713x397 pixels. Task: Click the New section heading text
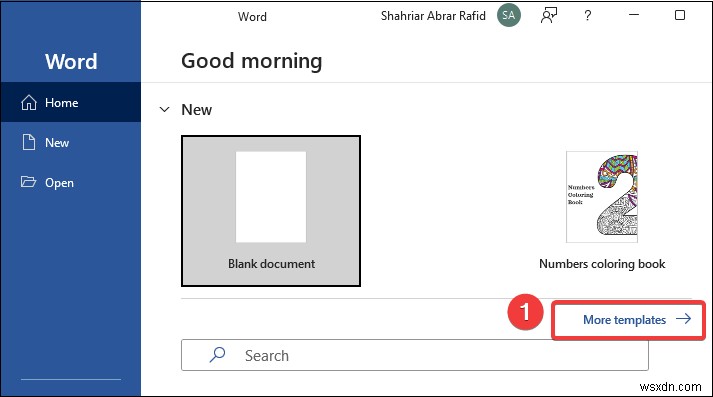click(196, 110)
